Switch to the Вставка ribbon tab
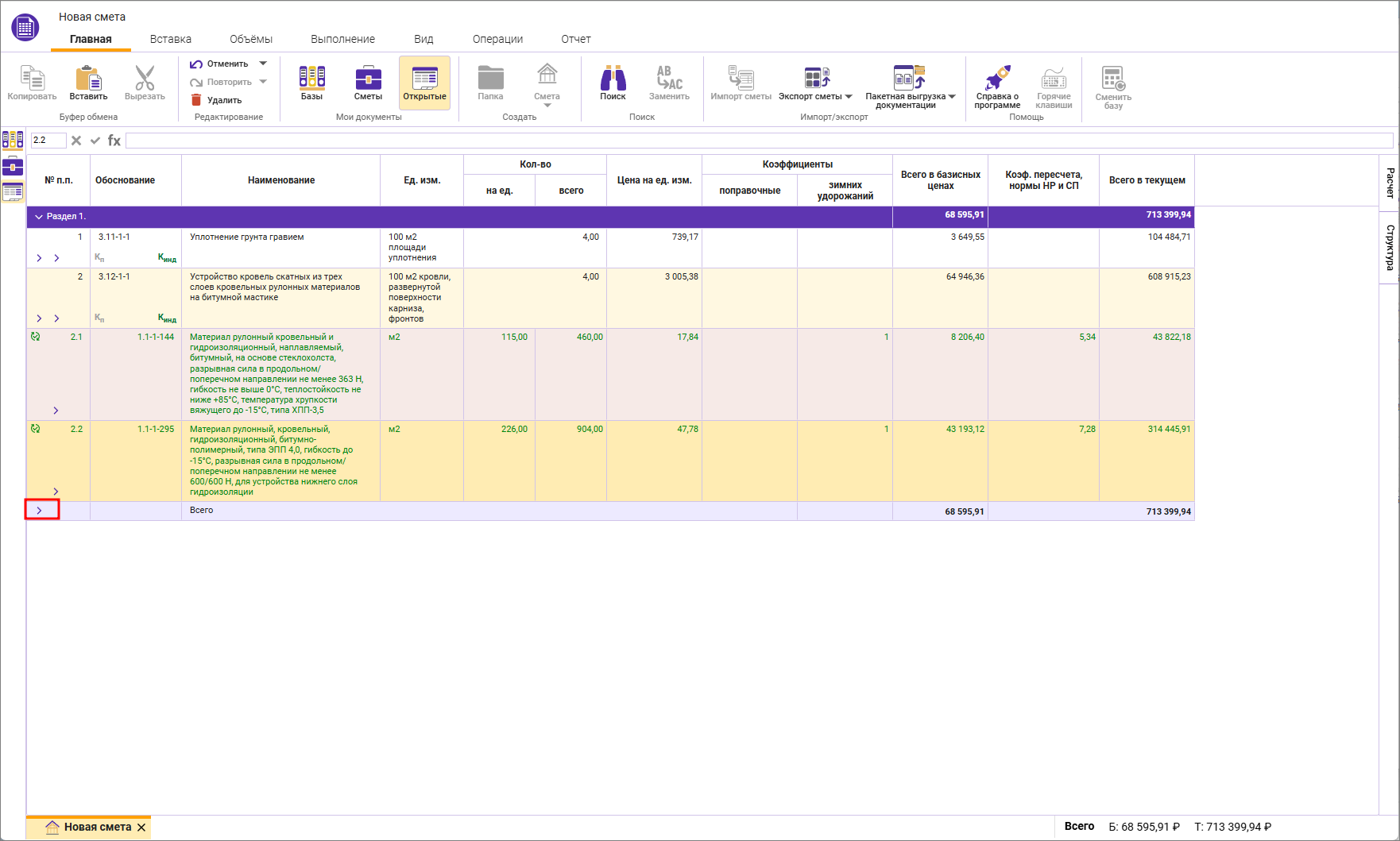 click(170, 39)
